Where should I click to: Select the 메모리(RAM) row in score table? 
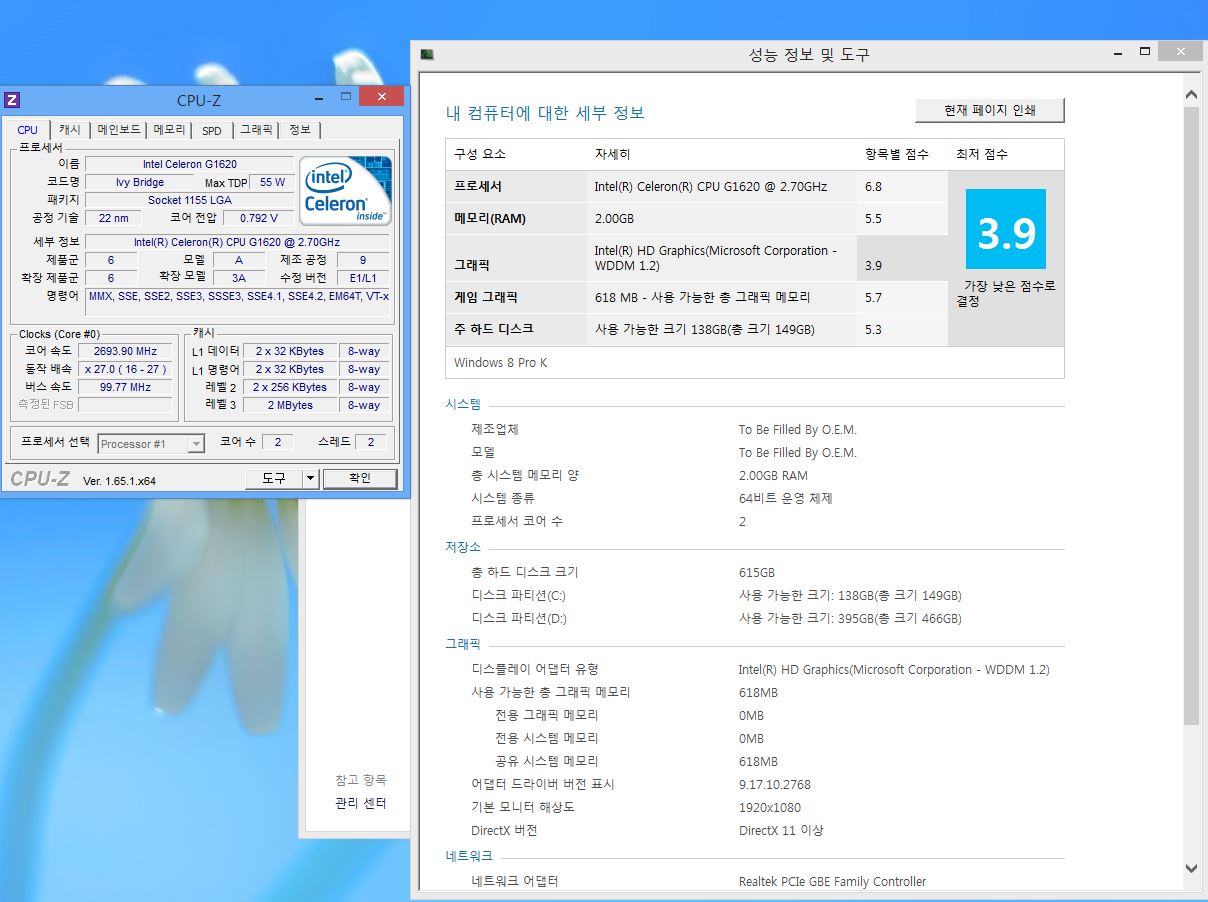(x=696, y=218)
